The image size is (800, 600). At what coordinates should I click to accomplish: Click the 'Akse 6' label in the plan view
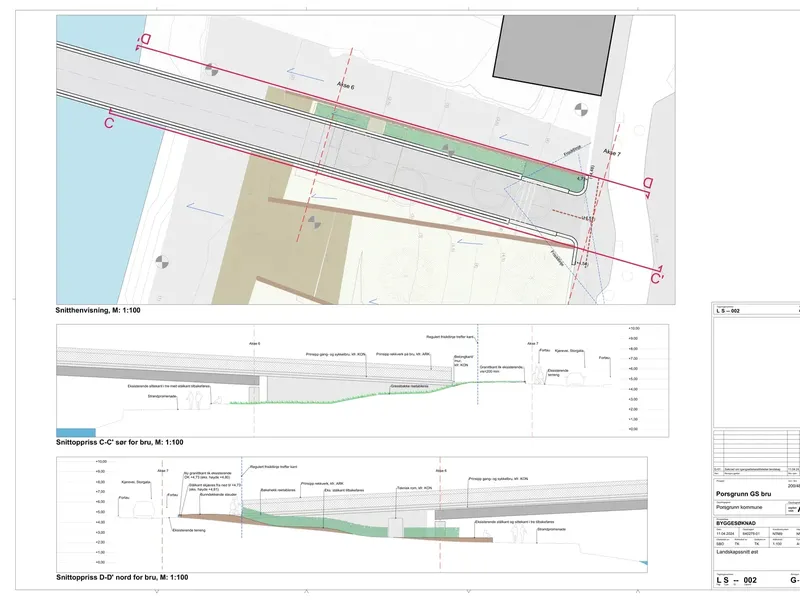(x=345, y=85)
